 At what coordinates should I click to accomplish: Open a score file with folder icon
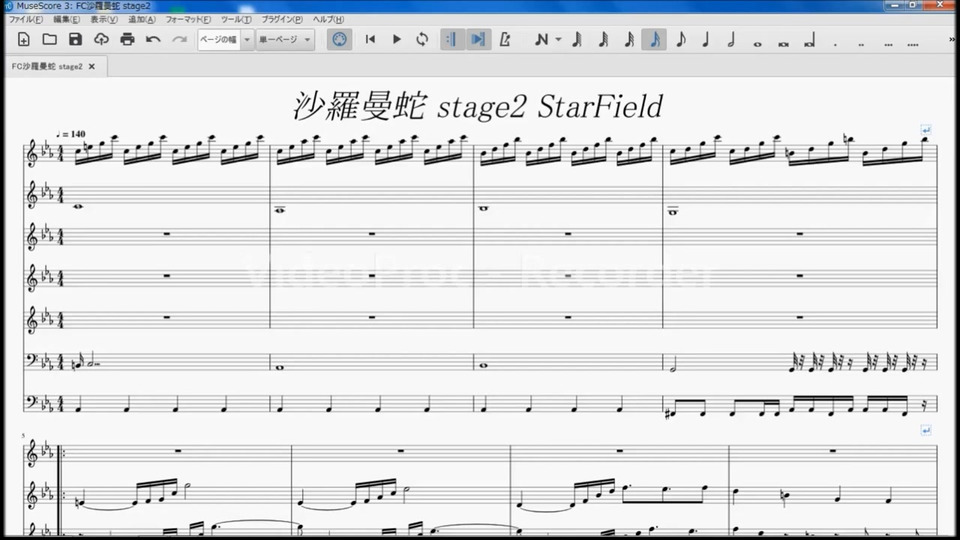click(50, 40)
